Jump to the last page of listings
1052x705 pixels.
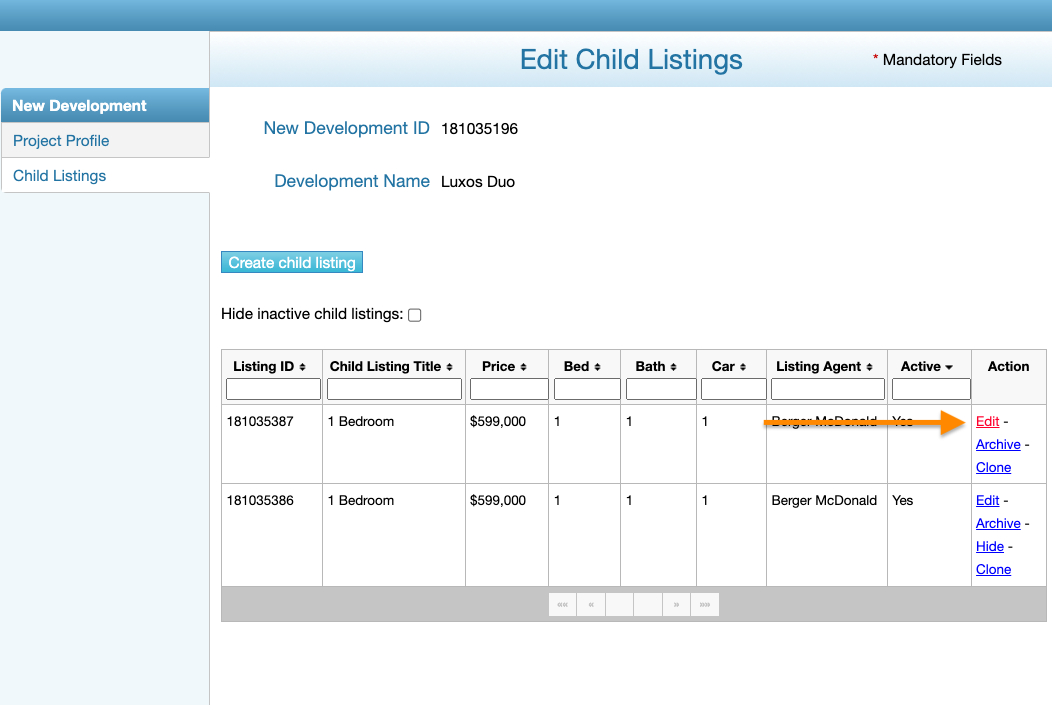(705, 604)
